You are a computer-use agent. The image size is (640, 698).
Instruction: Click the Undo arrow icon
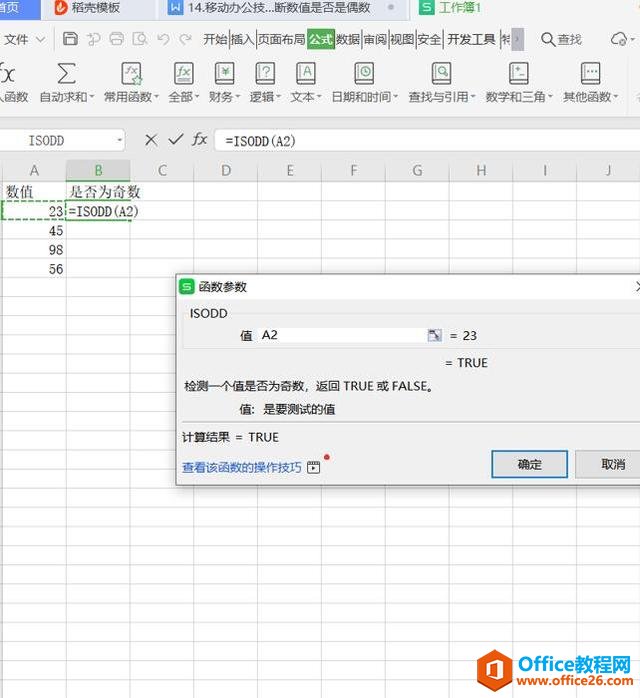coord(164,39)
